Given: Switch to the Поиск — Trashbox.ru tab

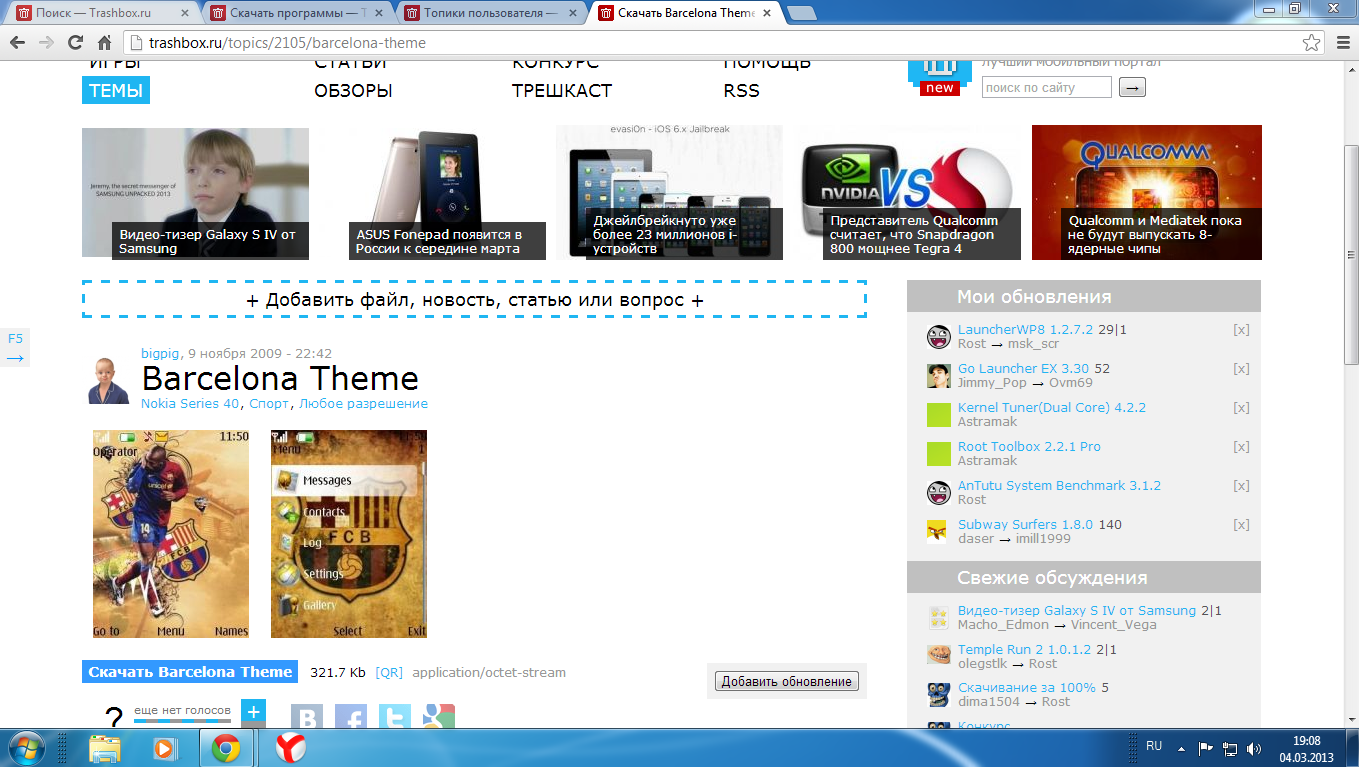Looking at the screenshot, I should [100, 13].
